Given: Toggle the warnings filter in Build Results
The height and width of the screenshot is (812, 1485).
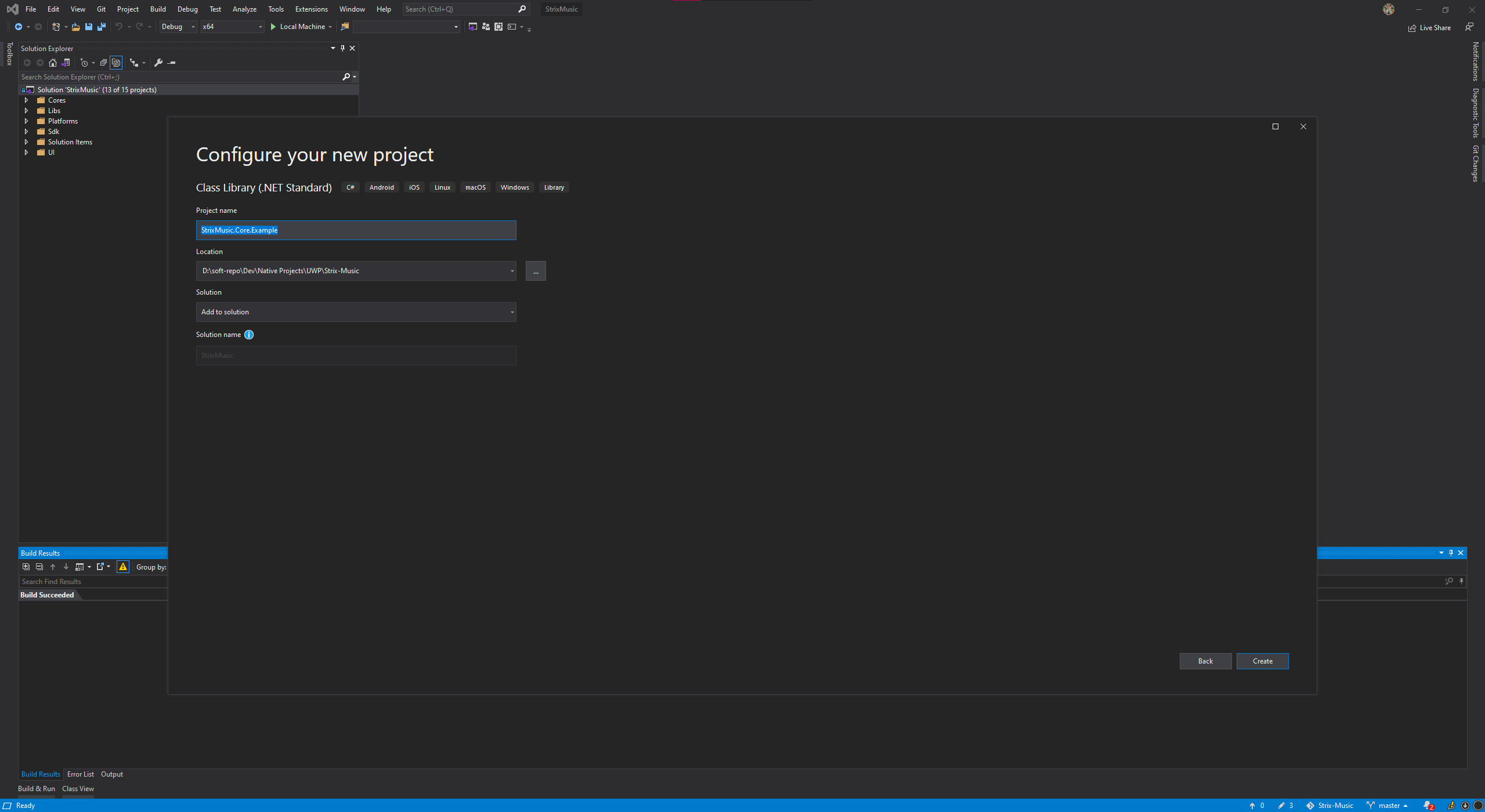Looking at the screenshot, I should pyautogui.click(x=123, y=567).
